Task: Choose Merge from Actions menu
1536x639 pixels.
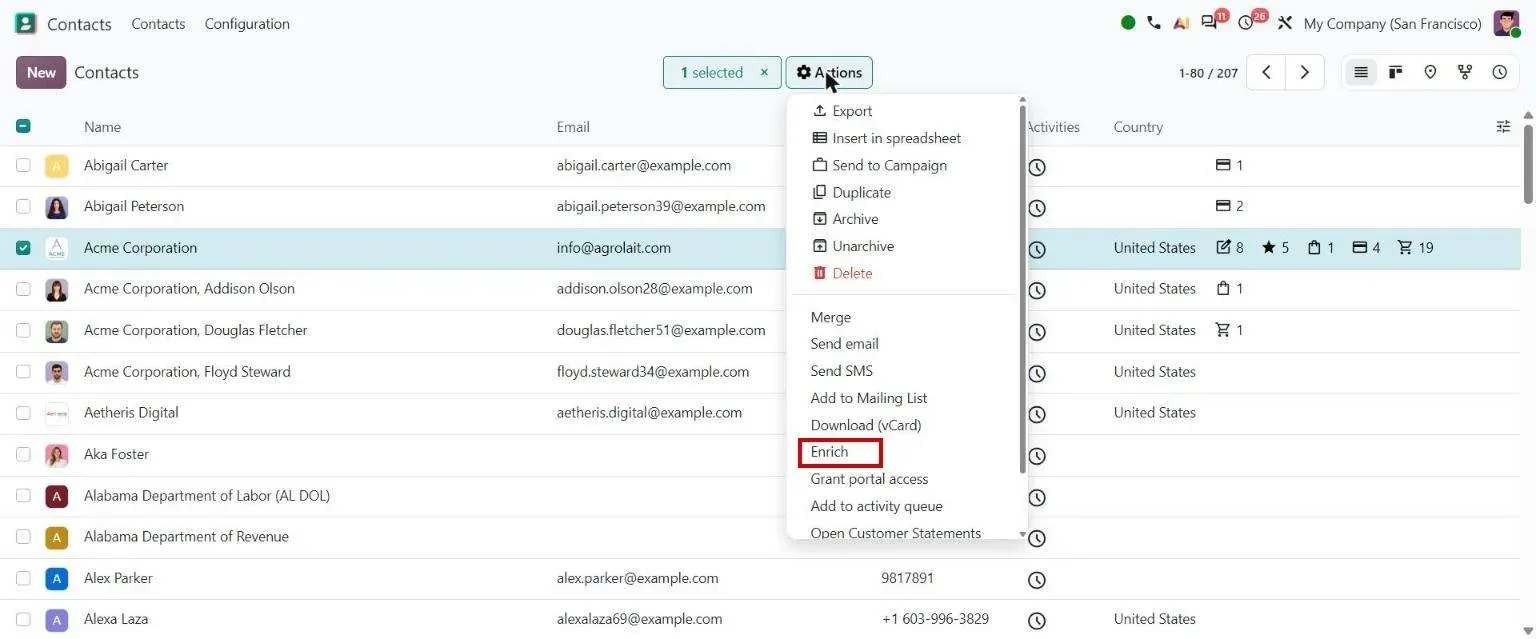Action: 830,317
